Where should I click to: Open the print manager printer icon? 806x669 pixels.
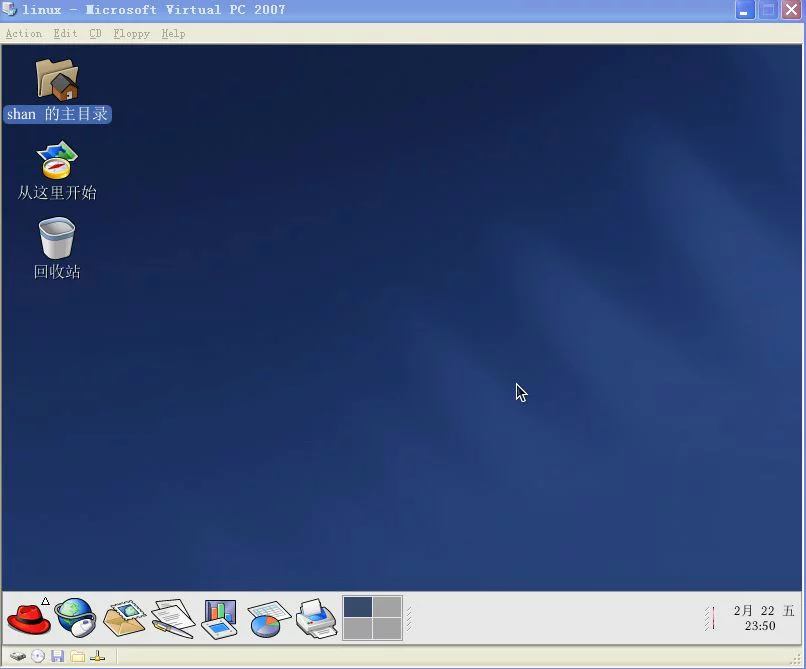coord(316,618)
